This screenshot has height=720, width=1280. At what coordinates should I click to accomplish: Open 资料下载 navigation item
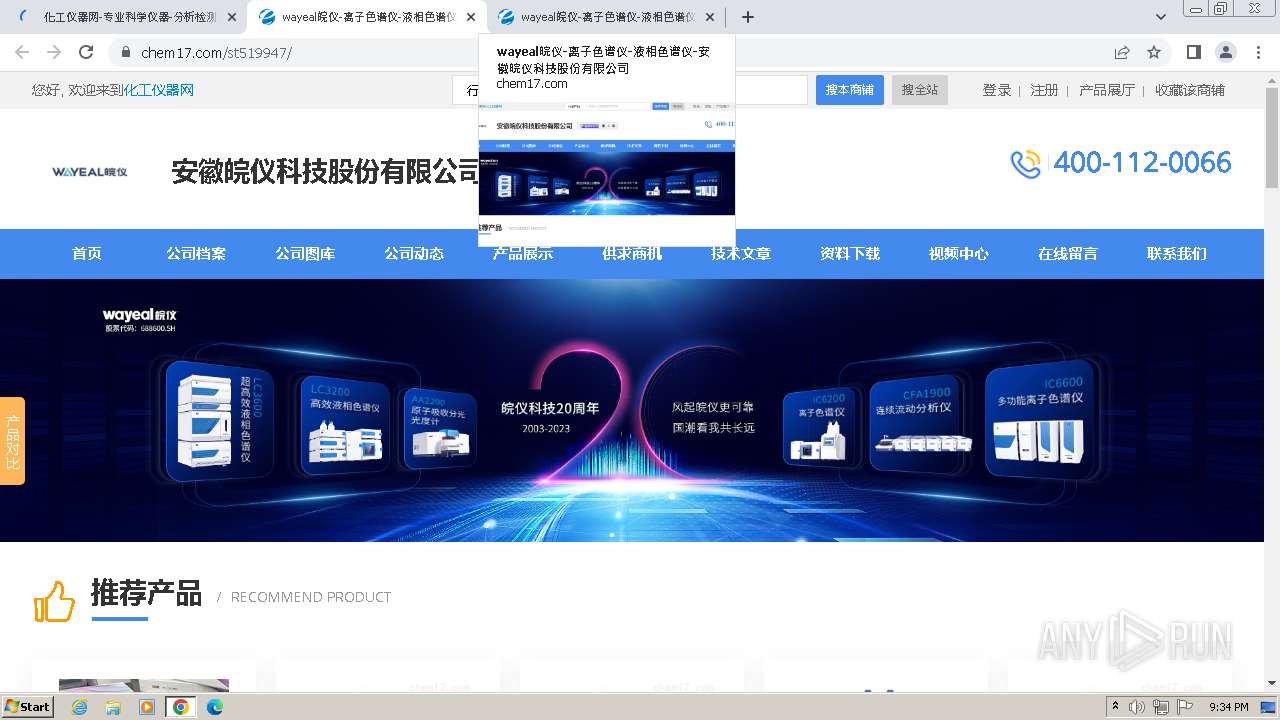coord(850,254)
